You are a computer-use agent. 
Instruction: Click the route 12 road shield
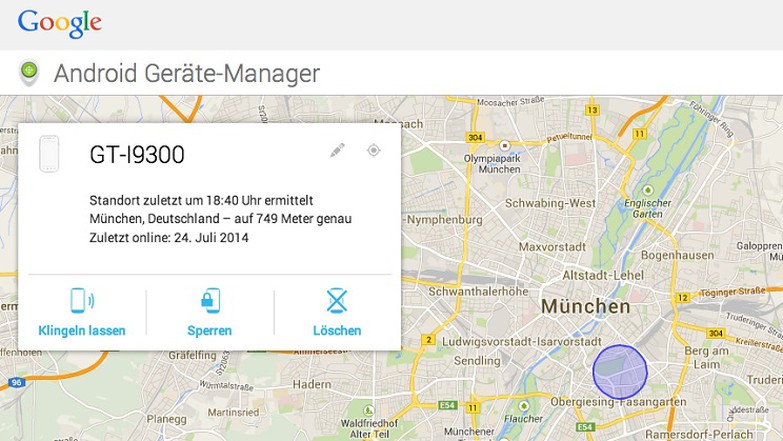pos(682,298)
